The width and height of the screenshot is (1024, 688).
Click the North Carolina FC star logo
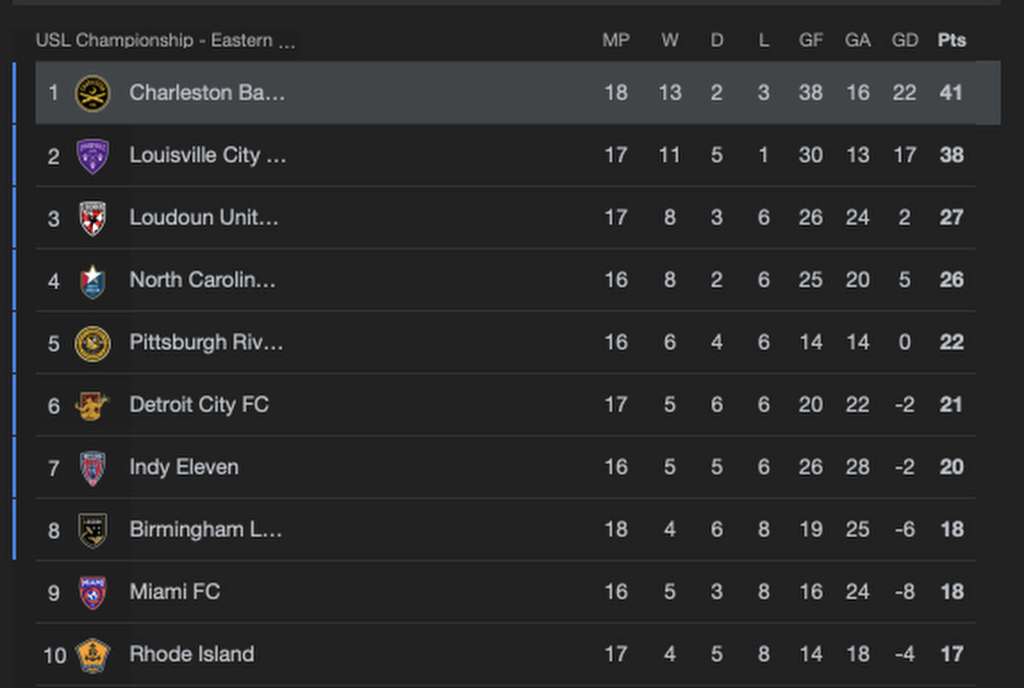pyautogui.click(x=93, y=281)
